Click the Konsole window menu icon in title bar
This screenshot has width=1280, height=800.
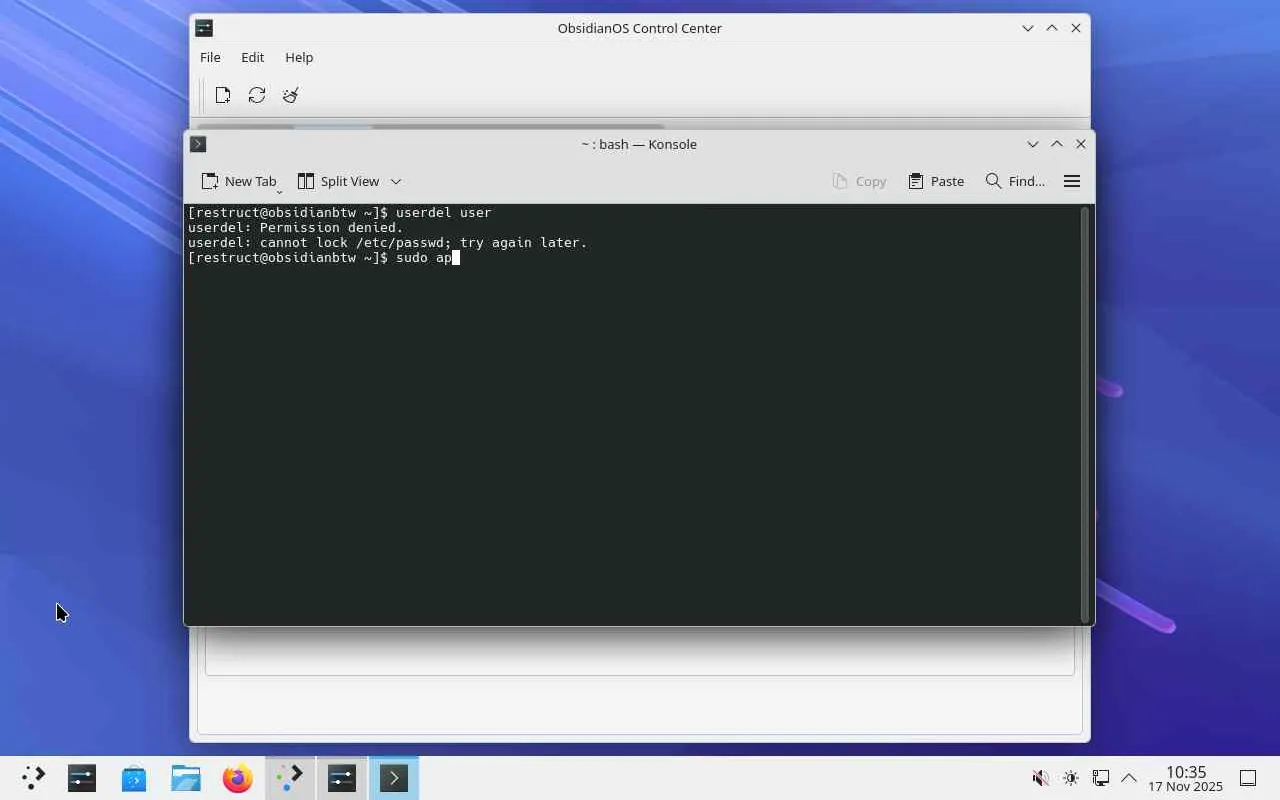[198, 144]
